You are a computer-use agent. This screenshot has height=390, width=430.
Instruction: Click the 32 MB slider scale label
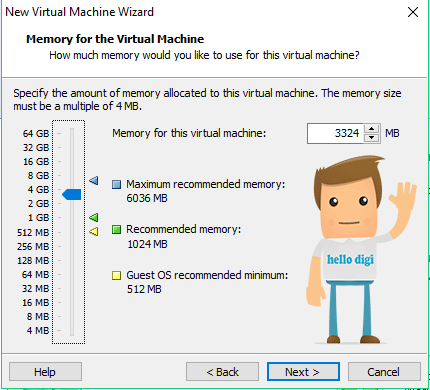pyautogui.click(x=36, y=288)
